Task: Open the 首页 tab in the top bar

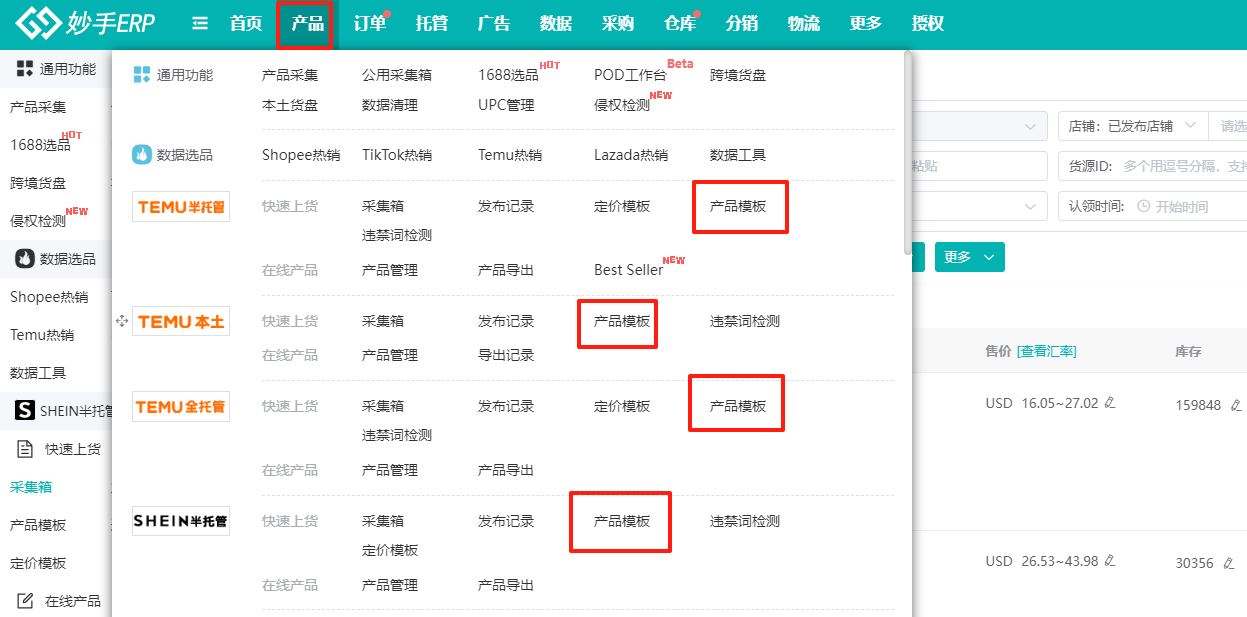Action: point(246,23)
